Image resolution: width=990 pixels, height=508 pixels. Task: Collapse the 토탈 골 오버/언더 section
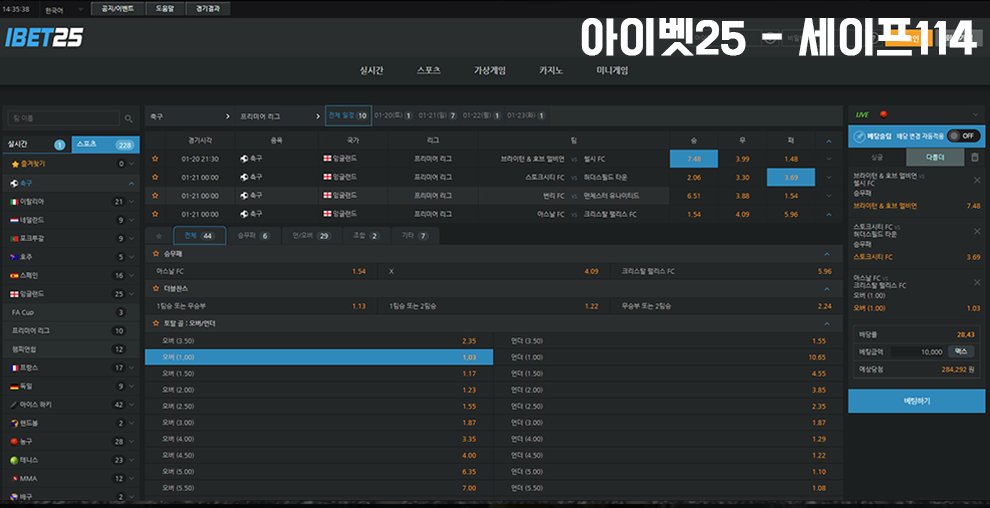pyautogui.click(x=827, y=324)
